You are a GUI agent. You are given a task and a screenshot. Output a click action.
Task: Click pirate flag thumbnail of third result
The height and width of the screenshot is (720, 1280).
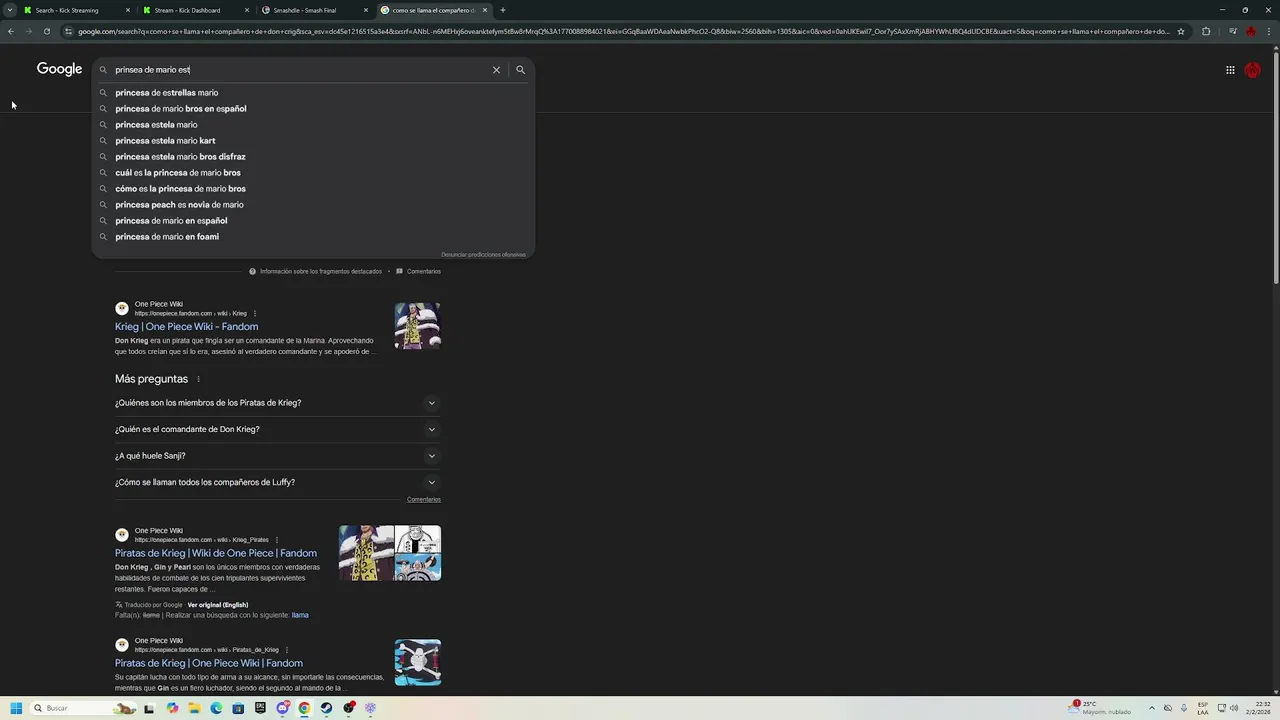[418, 663]
